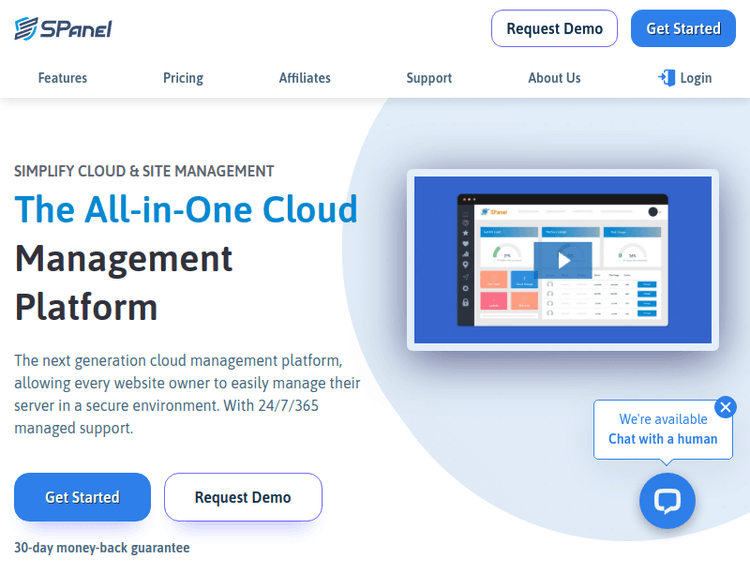The height and width of the screenshot is (563, 750).
Task: Click the Login door-arrow icon
Action: tap(667, 78)
